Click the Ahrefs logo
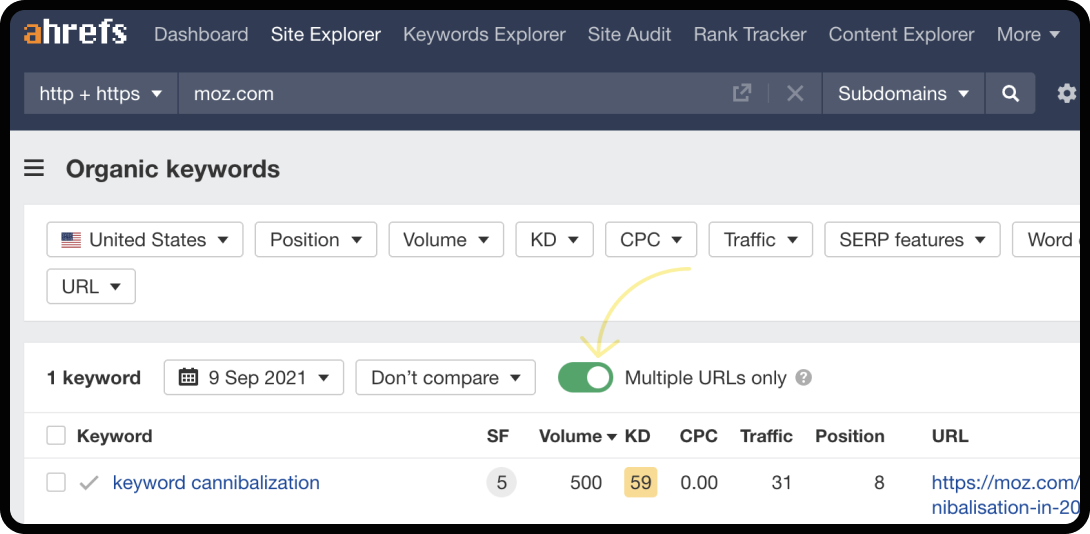 coord(75,34)
